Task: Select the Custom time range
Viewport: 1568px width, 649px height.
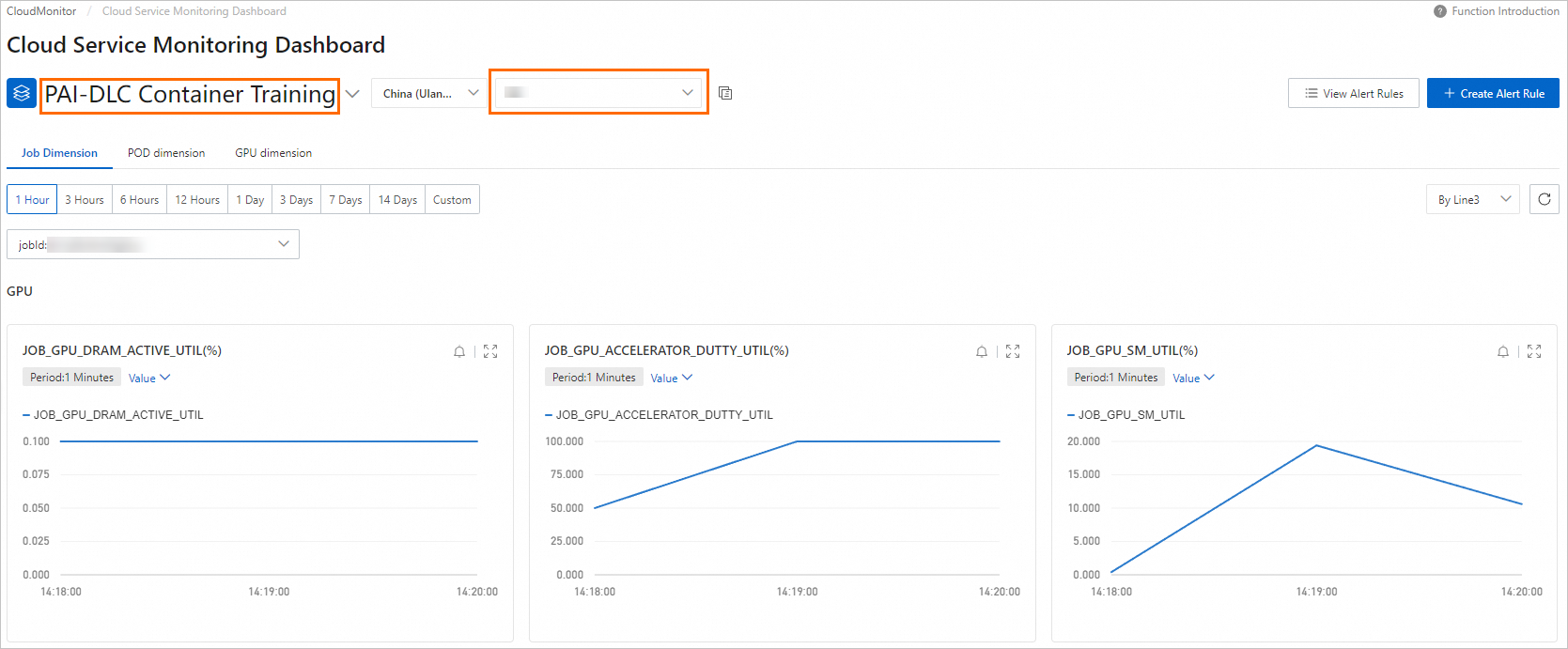Action: coord(452,199)
